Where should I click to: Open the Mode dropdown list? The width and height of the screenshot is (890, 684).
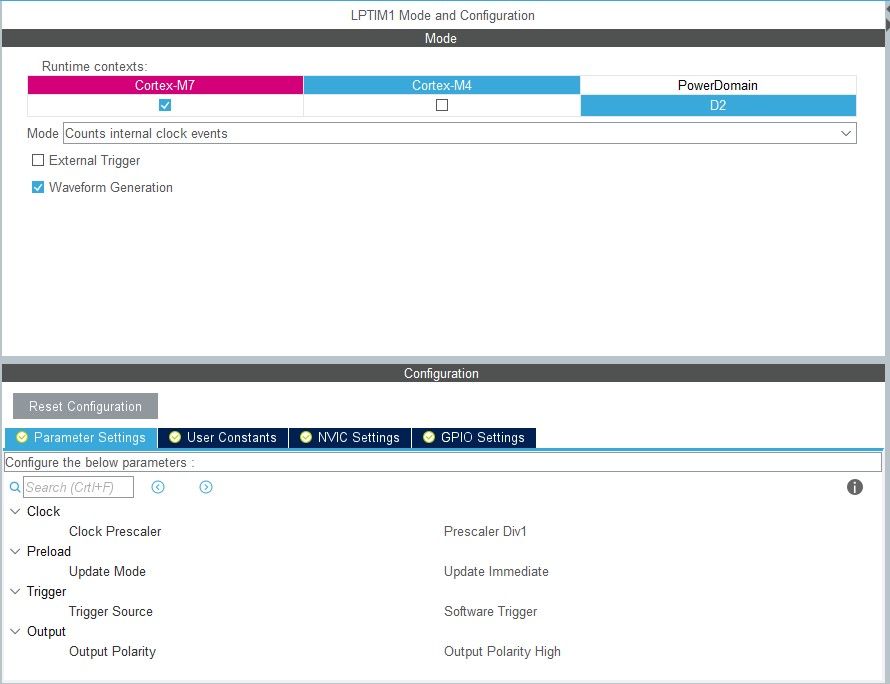460,133
